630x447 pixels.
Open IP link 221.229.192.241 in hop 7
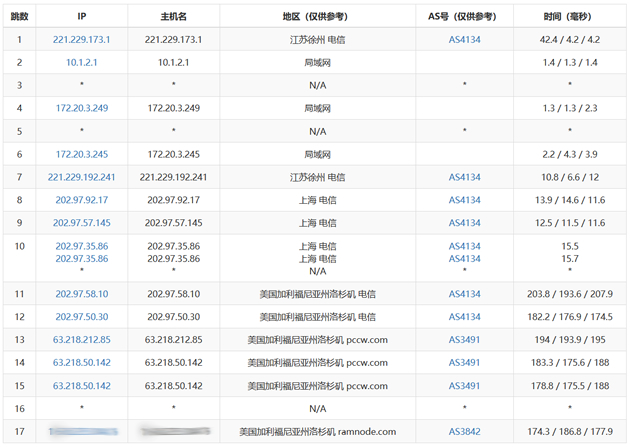coord(81,177)
